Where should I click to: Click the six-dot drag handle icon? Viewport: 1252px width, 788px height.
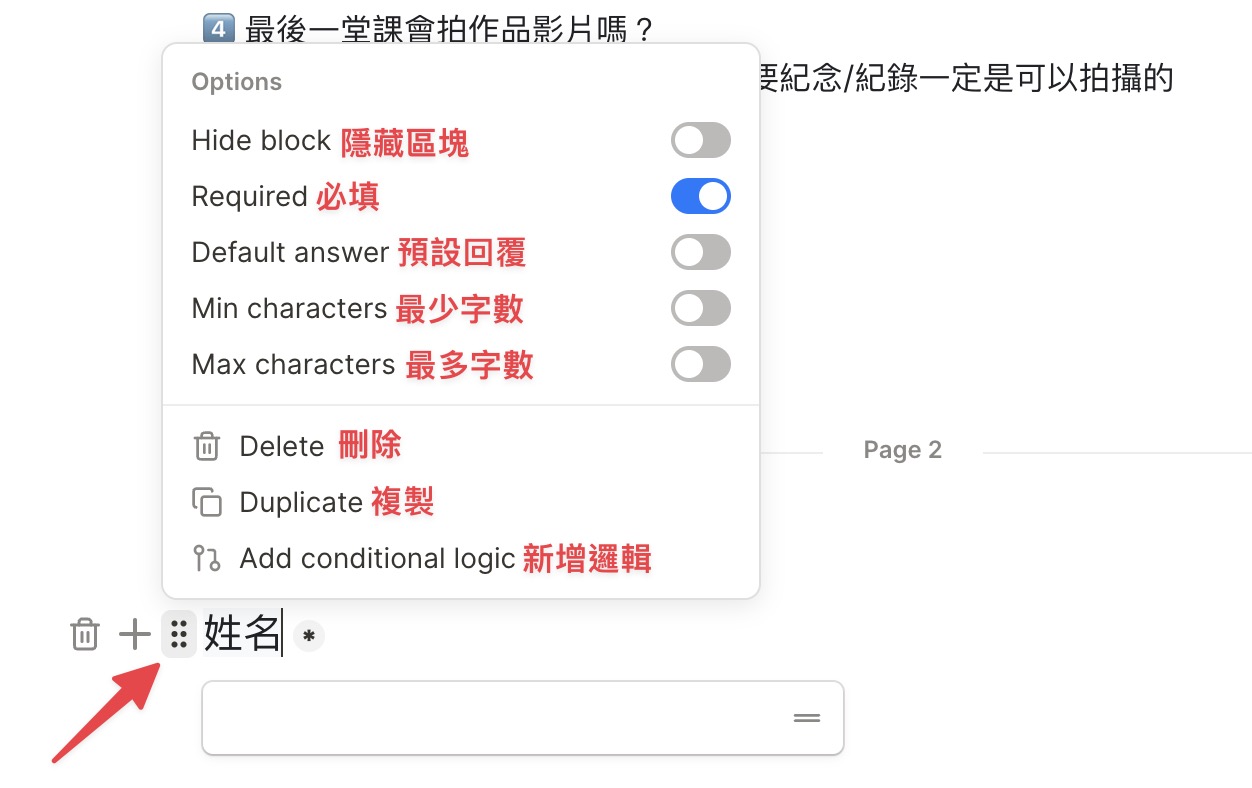click(179, 634)
